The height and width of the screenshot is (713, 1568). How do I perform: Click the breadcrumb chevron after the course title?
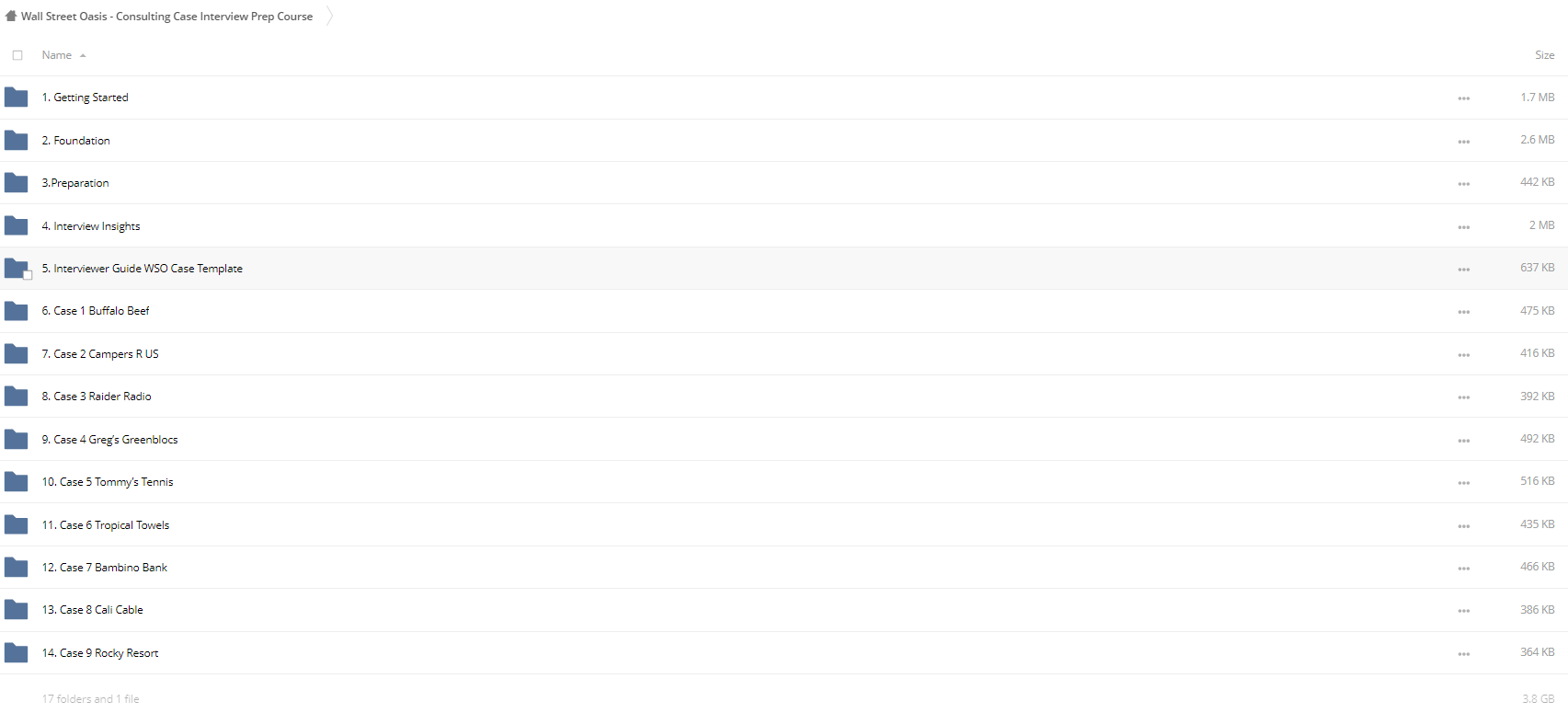(x=329, y=16)
